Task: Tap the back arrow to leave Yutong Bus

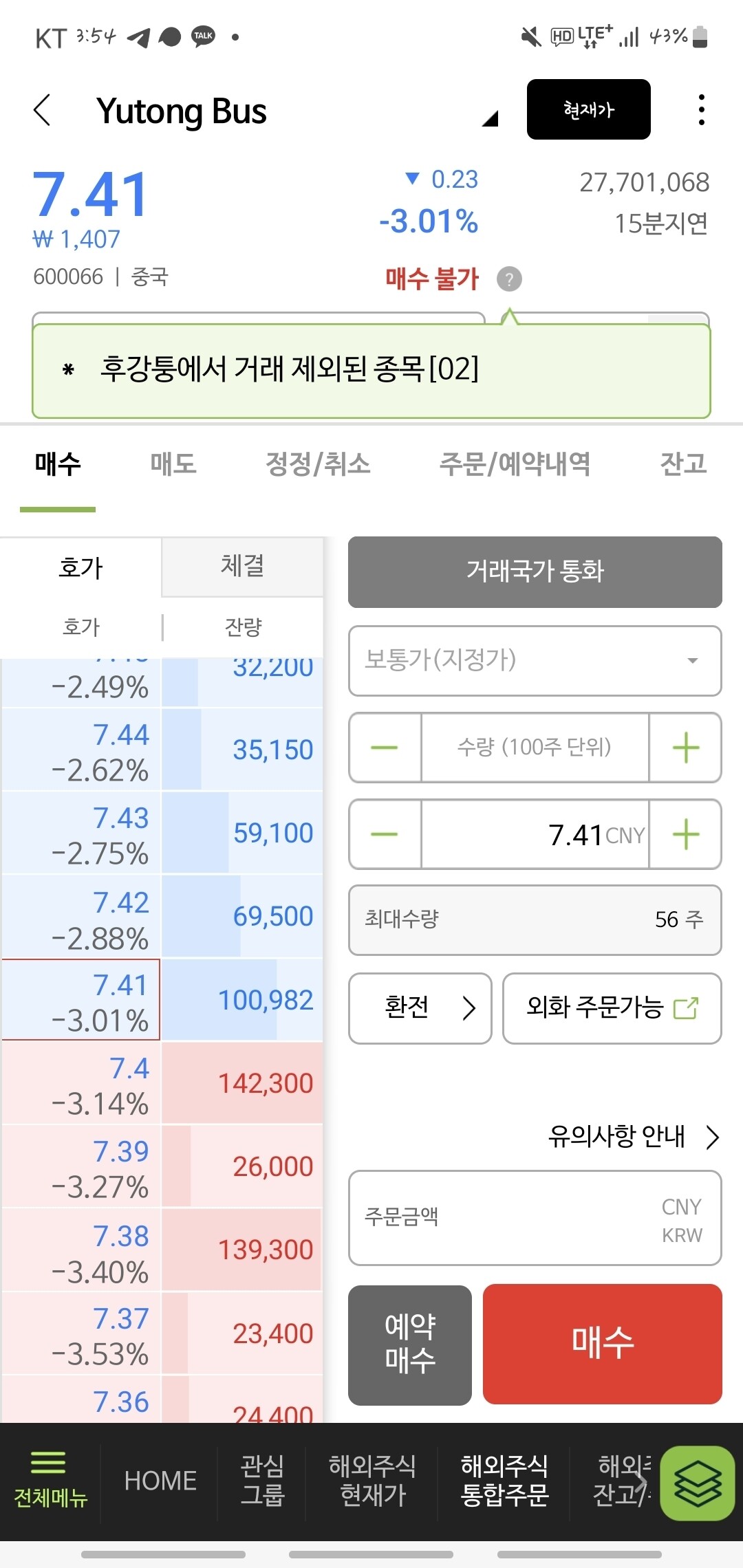Action: click(43, 110)
